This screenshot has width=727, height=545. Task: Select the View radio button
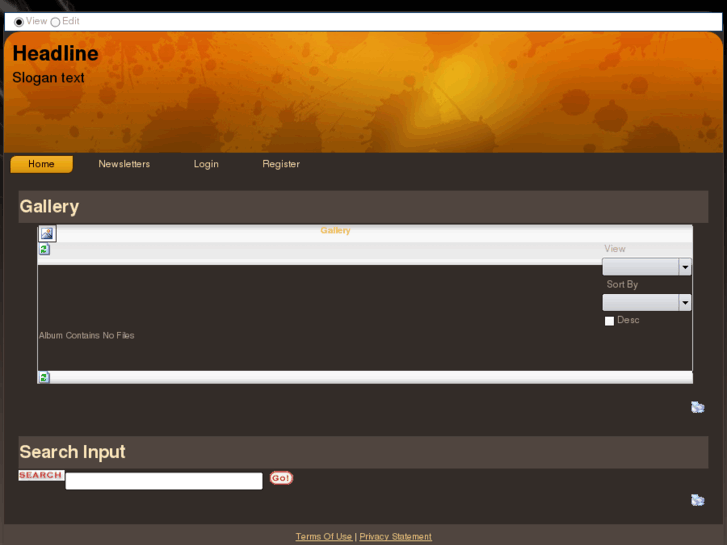pyautogui.click(x=19, y=22)
